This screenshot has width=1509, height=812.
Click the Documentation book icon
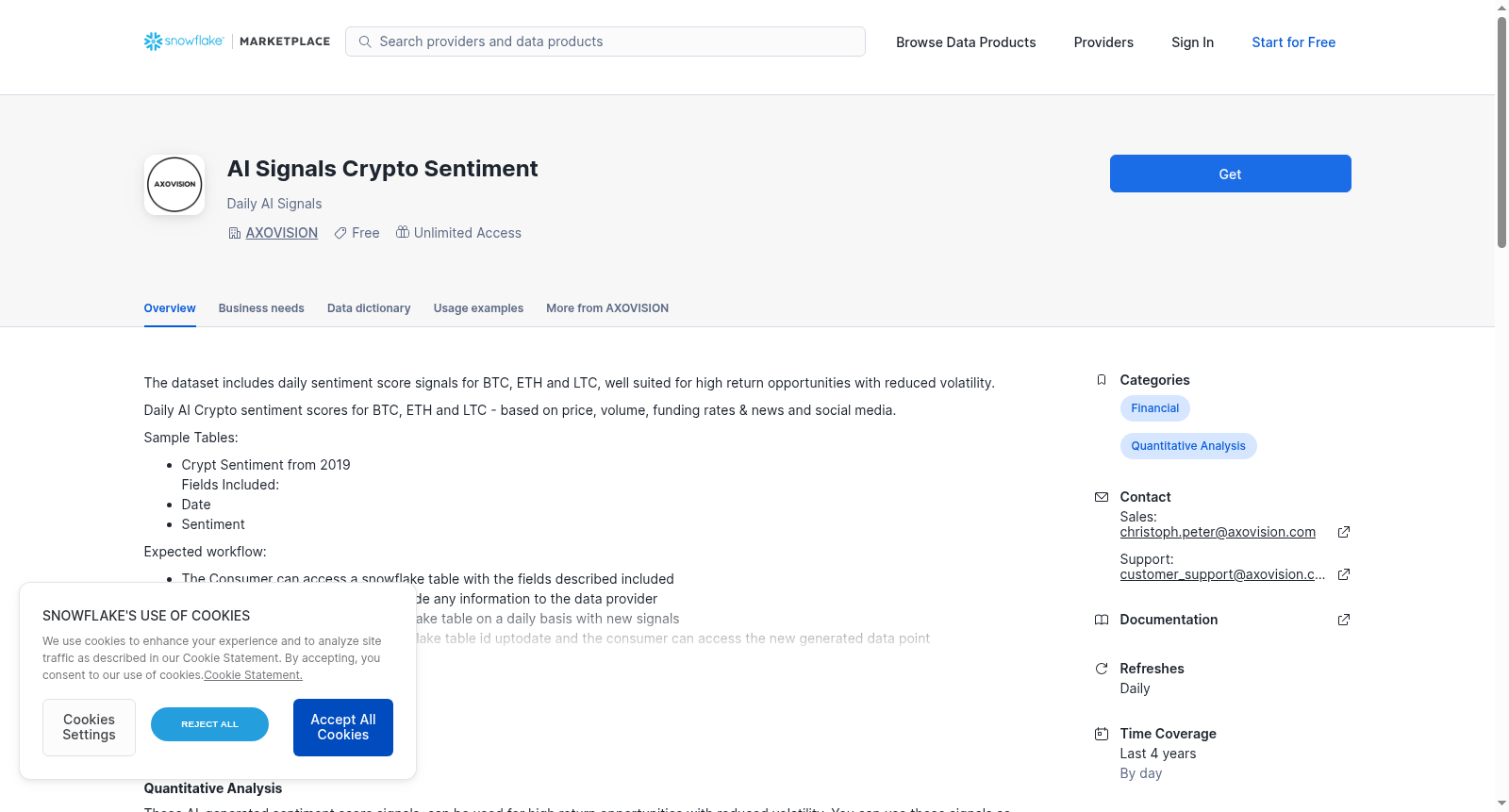1102,620
